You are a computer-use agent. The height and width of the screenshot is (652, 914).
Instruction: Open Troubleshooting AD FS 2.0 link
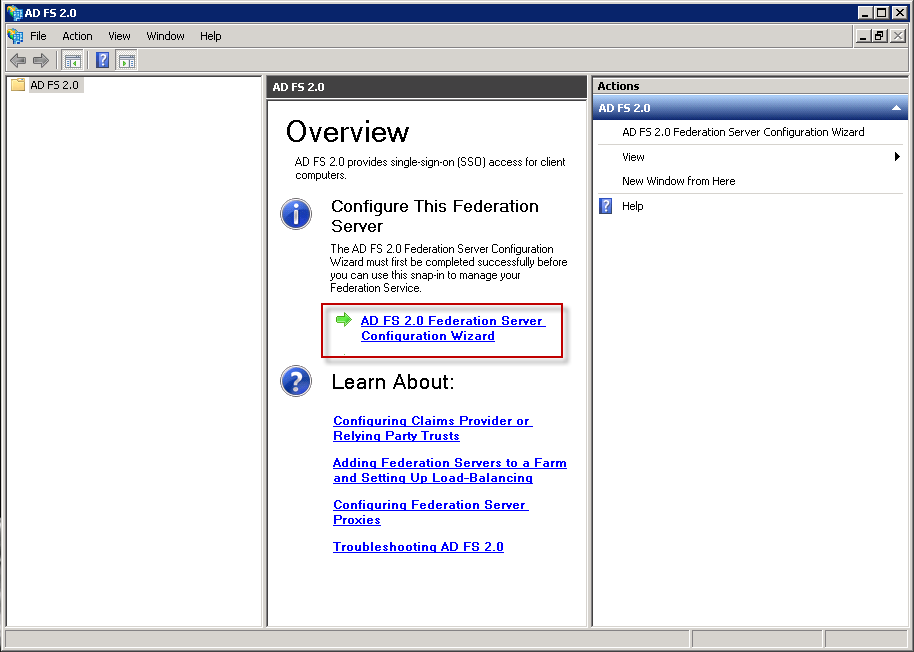418,547
